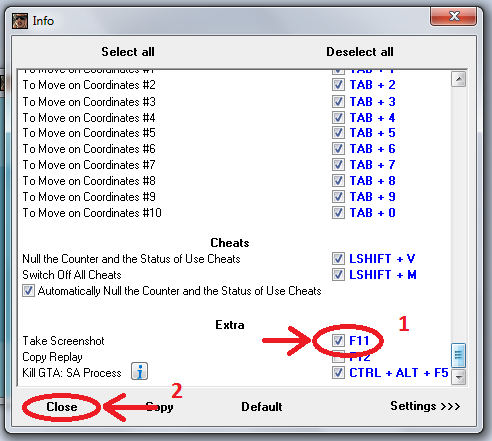
Task: Click the CTRL + ALT + F5 hotkey text
Action: point(399,373)
